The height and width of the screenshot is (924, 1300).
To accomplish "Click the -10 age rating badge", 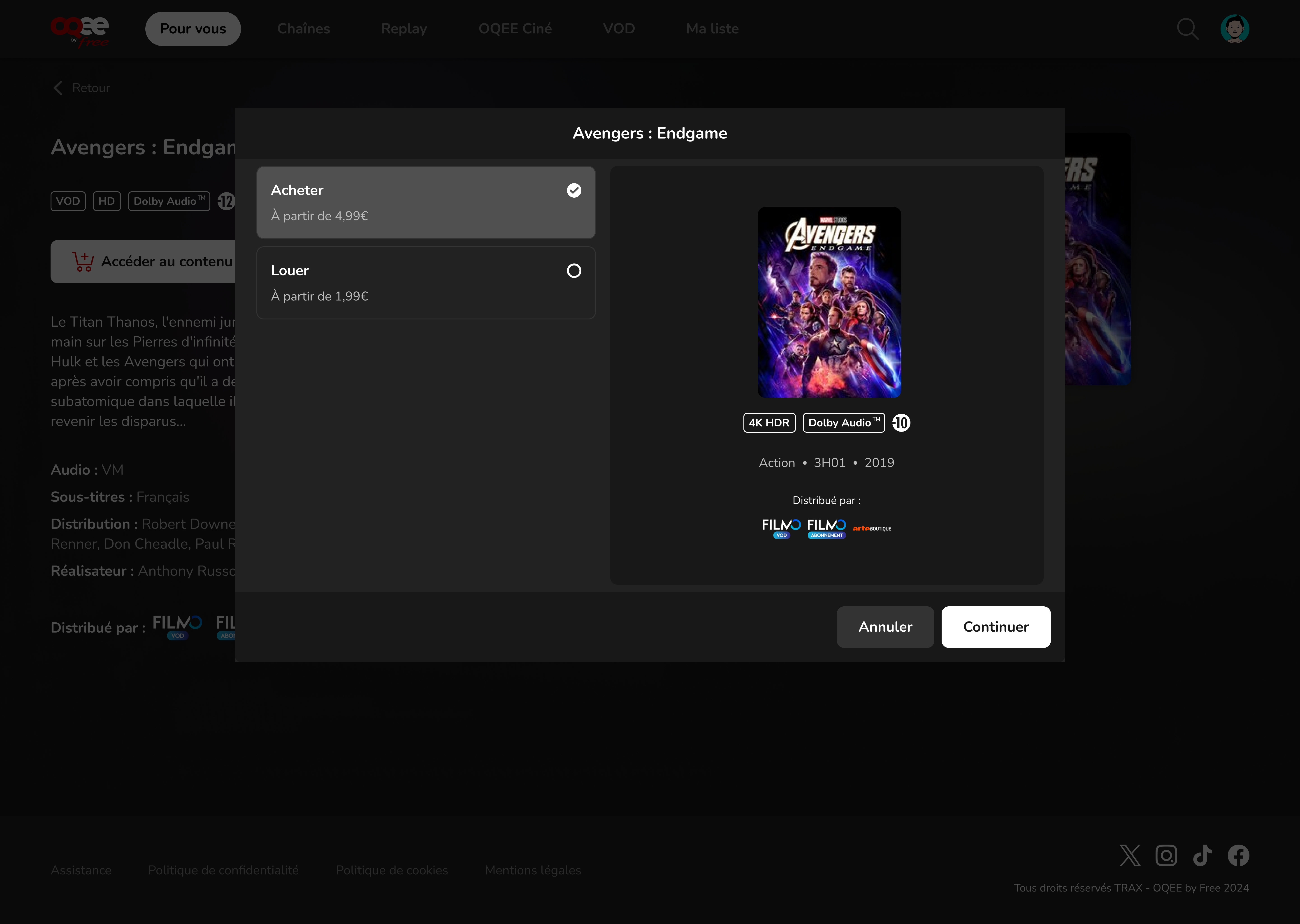I will click(901, 423).
